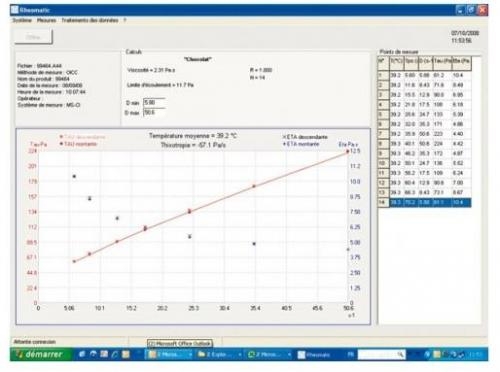Open the Système menu
This screenshot has width=500, height=372.
tap(22, 20)
